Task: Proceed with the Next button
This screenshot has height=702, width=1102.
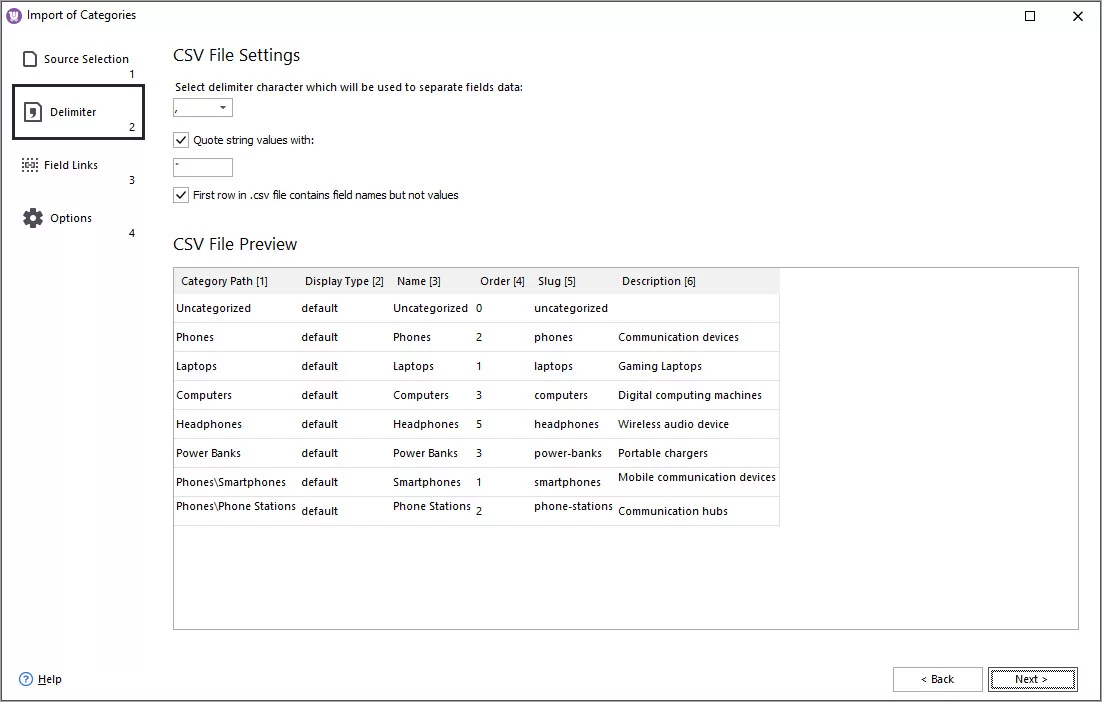Action: (1032, 679)
